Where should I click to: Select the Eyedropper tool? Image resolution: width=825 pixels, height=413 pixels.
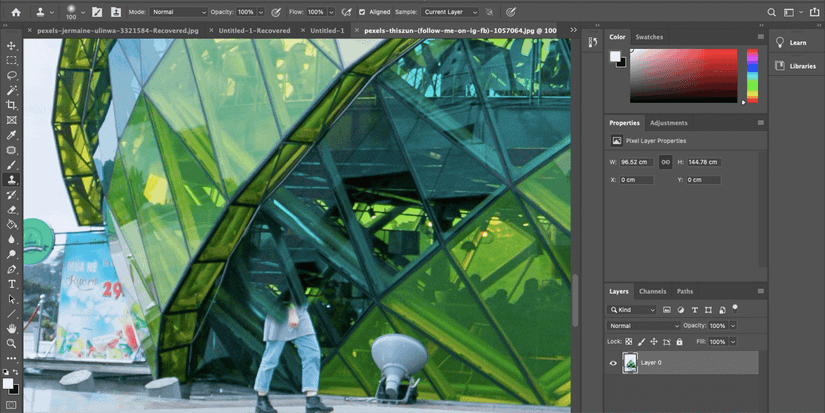click(x=12, y=135)
